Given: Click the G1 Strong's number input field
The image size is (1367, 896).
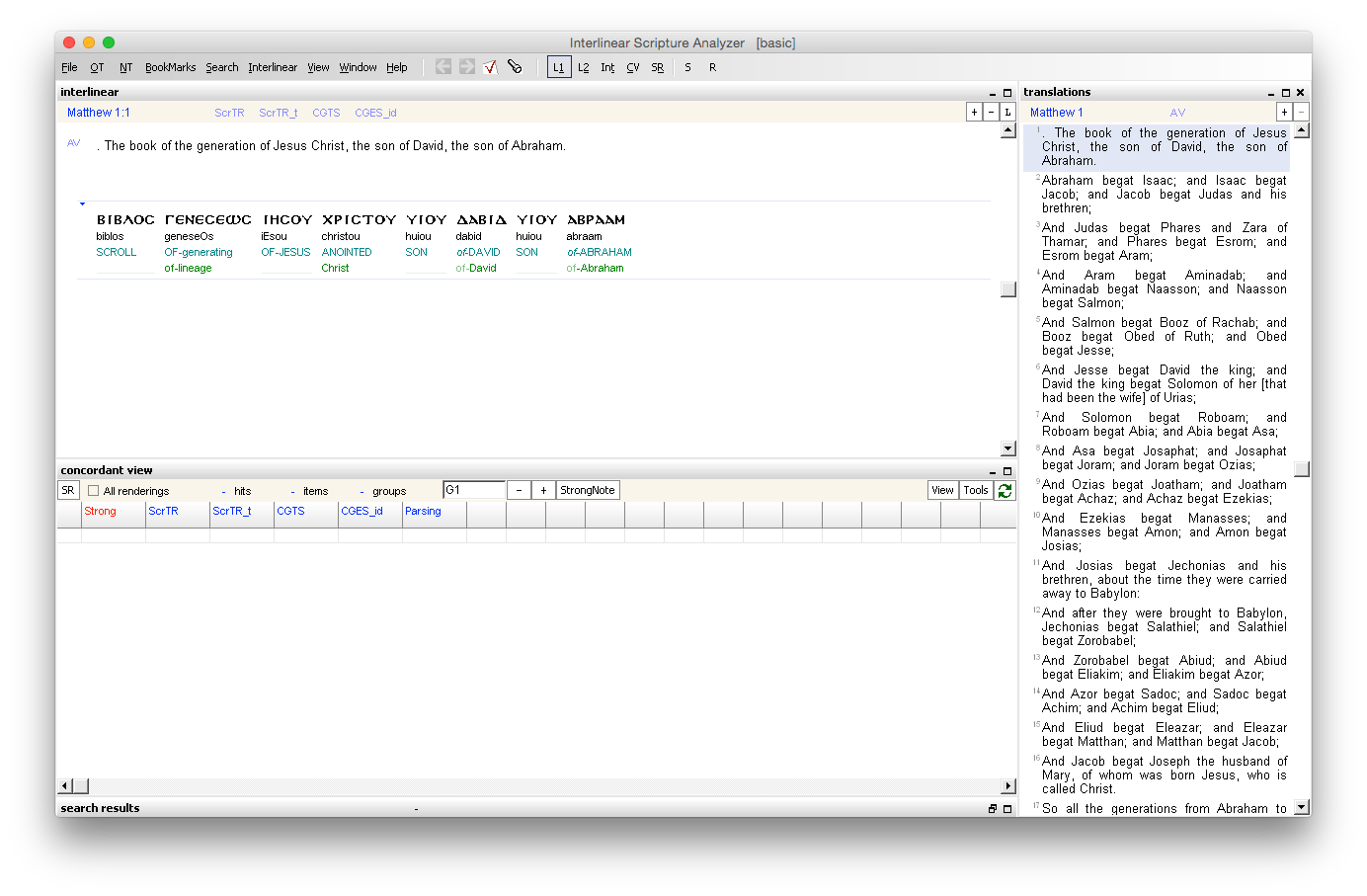Looking at the screenshot, I should point(473,489).
